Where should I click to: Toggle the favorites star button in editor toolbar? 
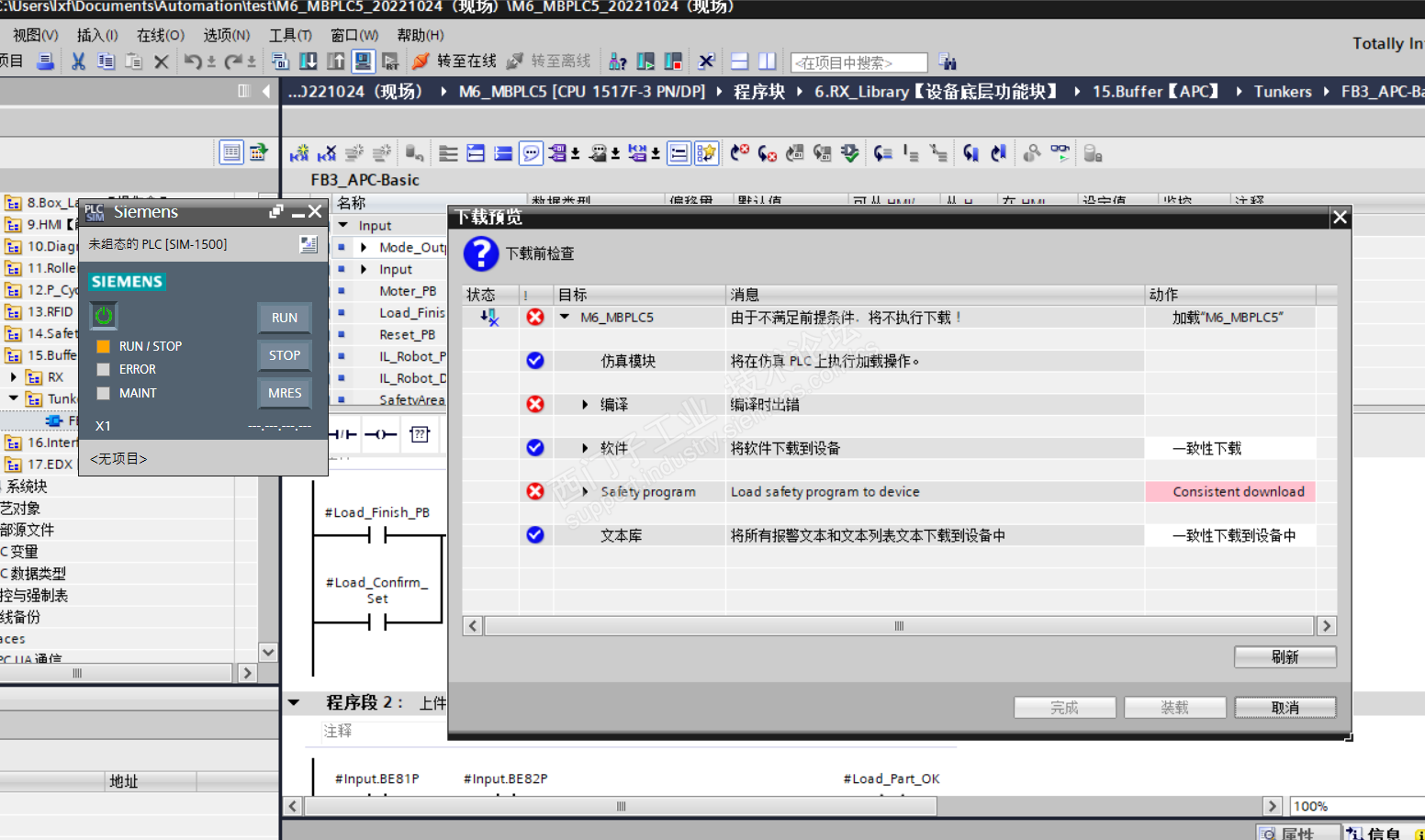click(x=706, y=153)
